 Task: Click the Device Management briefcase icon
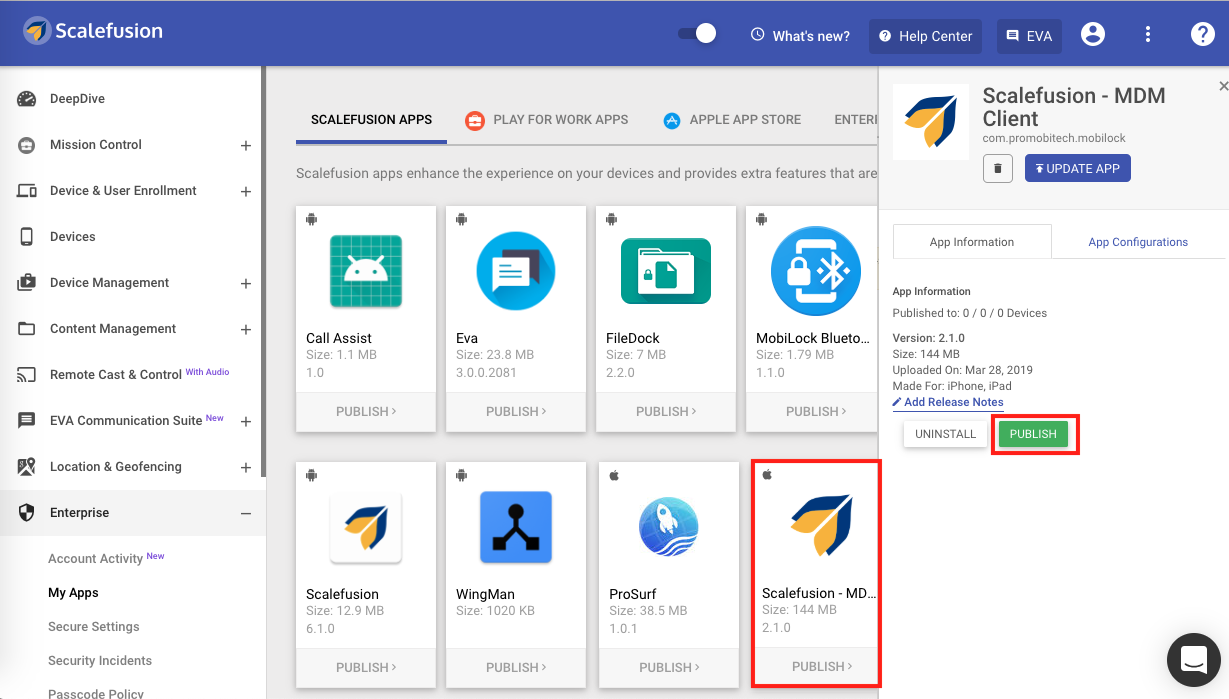tap(27, 283)
